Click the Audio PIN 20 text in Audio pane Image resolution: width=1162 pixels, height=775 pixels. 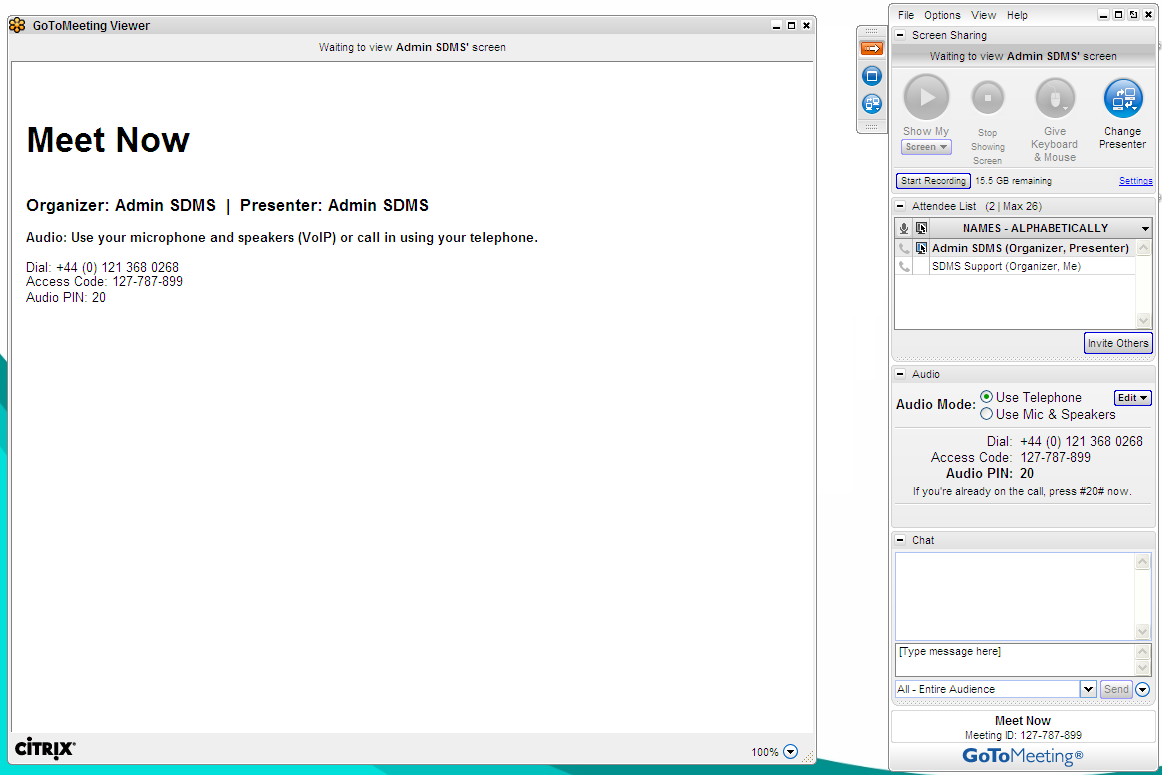tap(989, 473)
